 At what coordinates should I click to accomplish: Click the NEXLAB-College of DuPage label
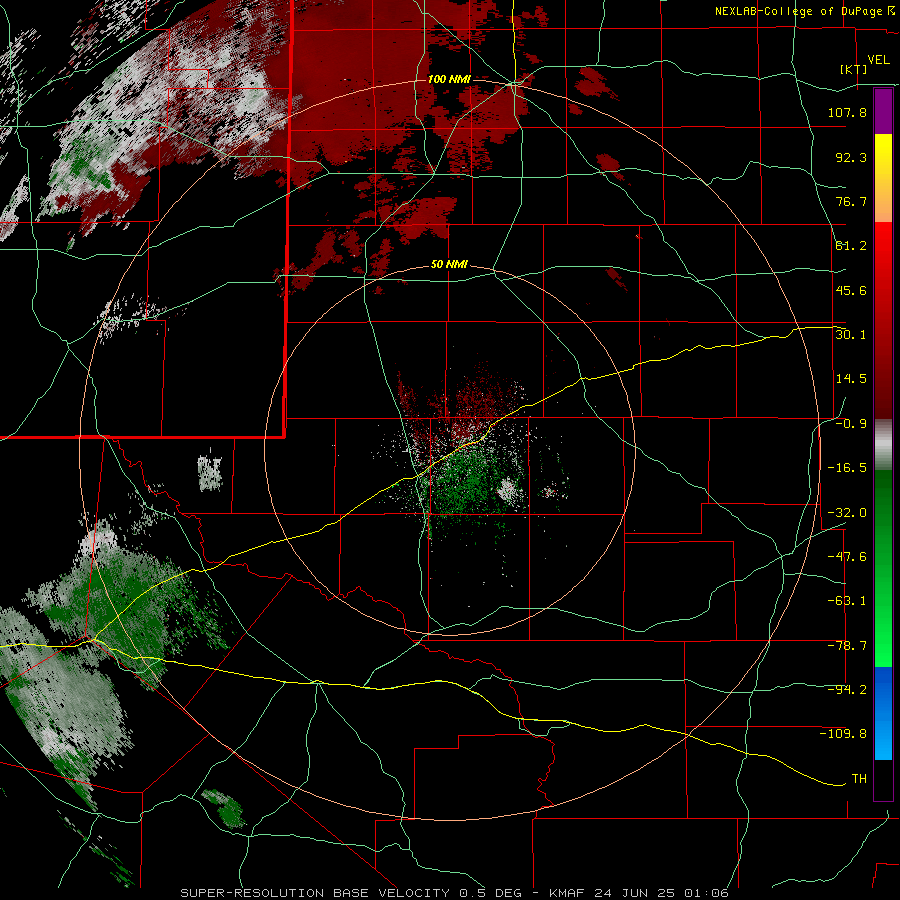click(x=802, y=11)
